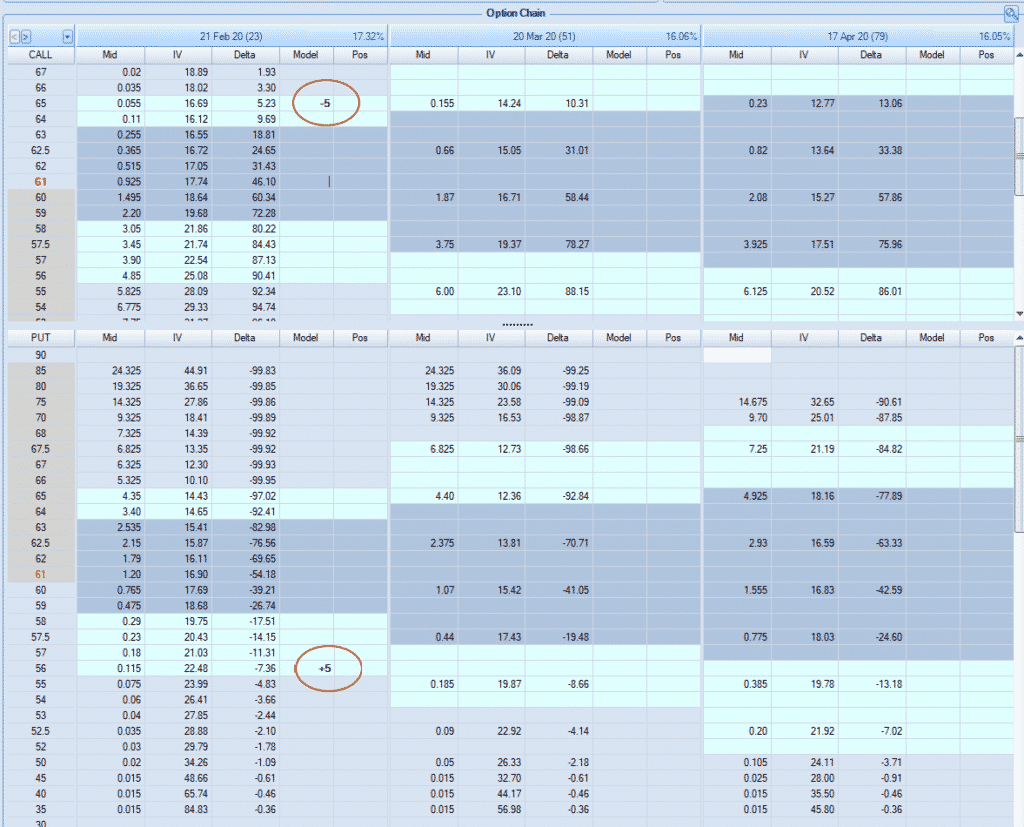Sort by the Delta column header

(x=245, y=55)
